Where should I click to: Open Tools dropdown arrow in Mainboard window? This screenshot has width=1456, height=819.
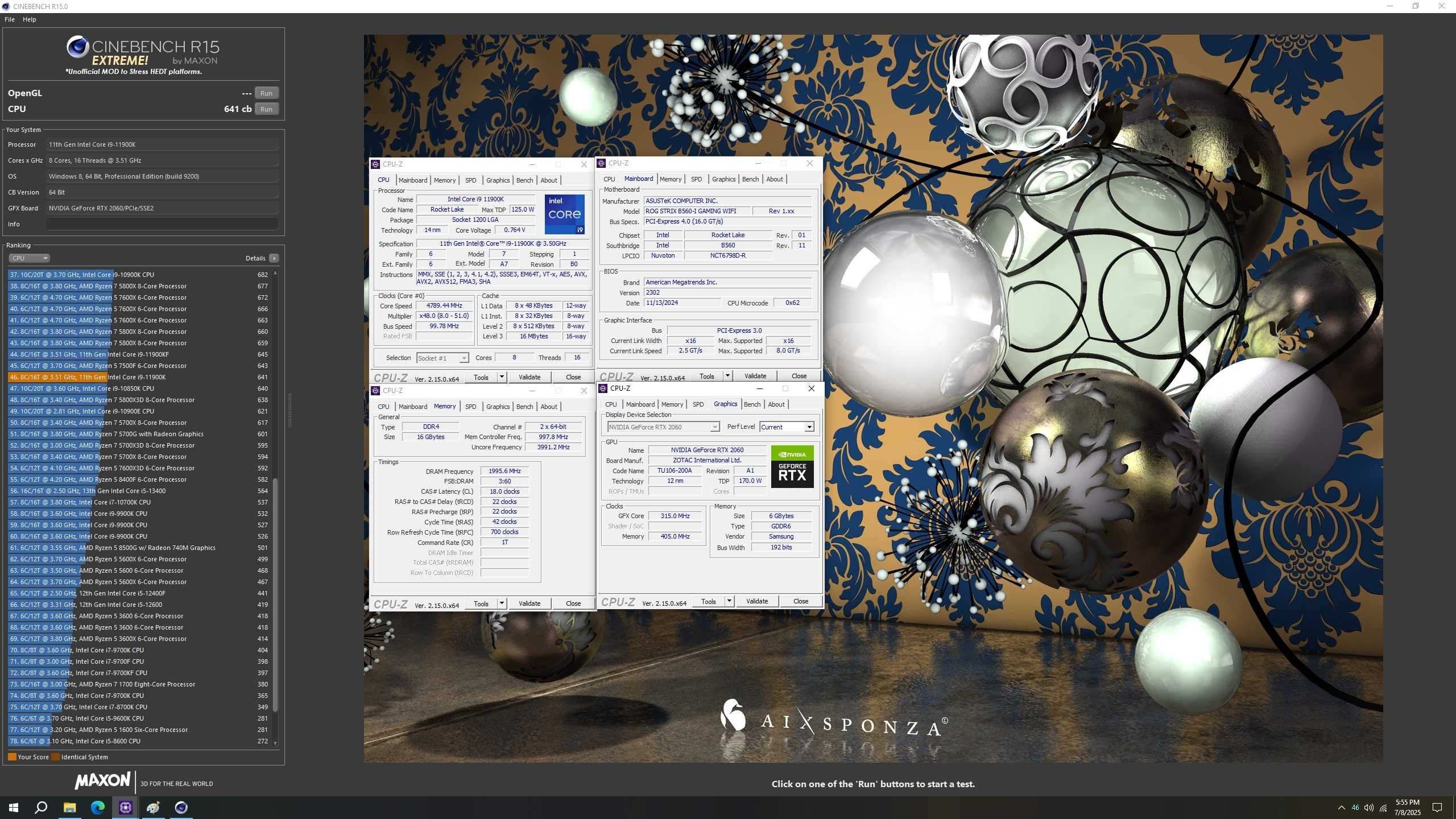coord(727,376)
